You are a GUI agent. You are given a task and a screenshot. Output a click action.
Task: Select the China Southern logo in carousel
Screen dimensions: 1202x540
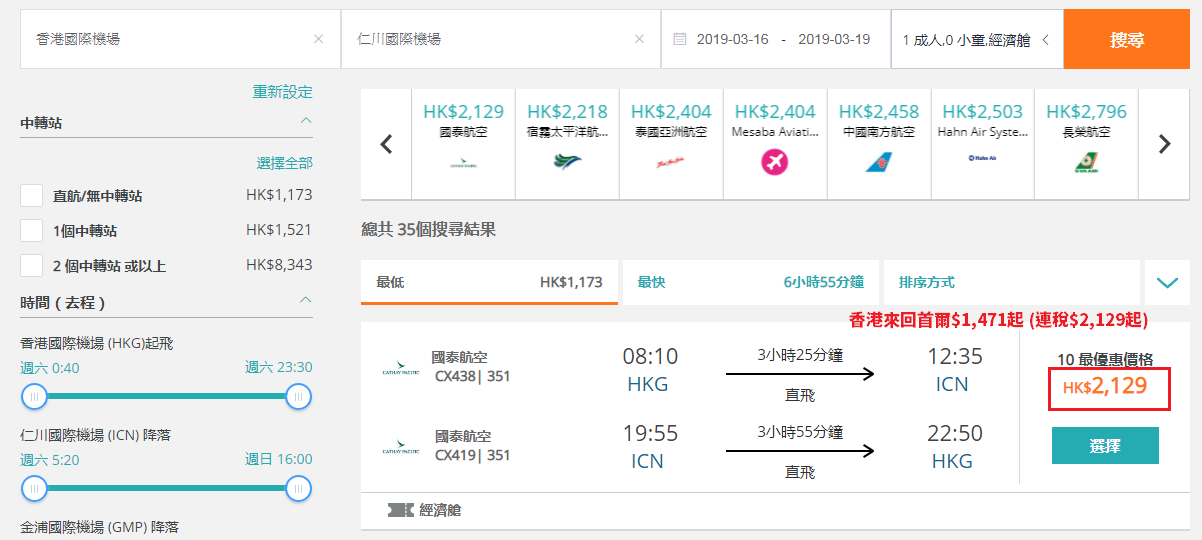pyautogui.click(x=879, y=161)
